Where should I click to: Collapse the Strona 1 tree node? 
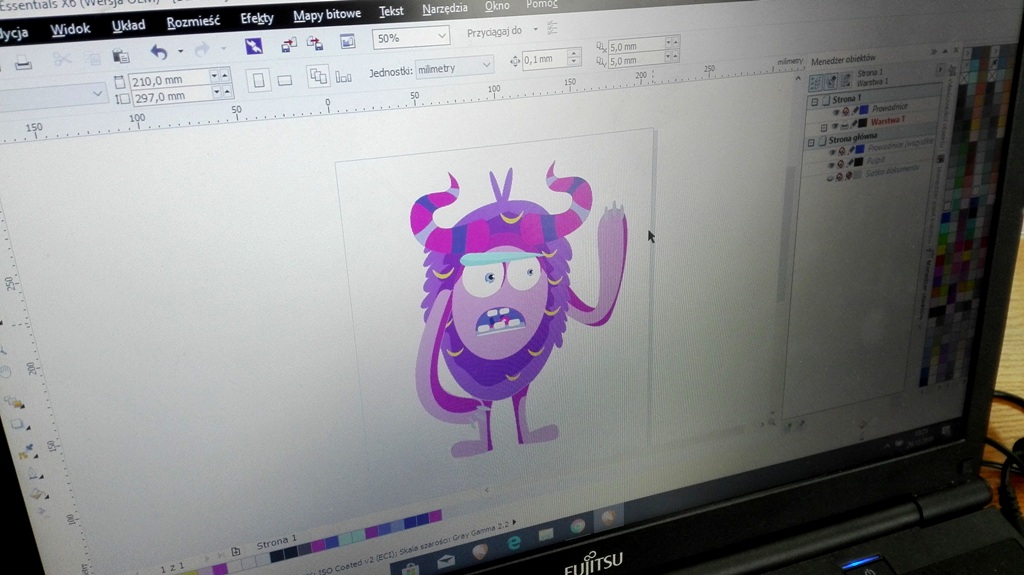tap(814, 101)
